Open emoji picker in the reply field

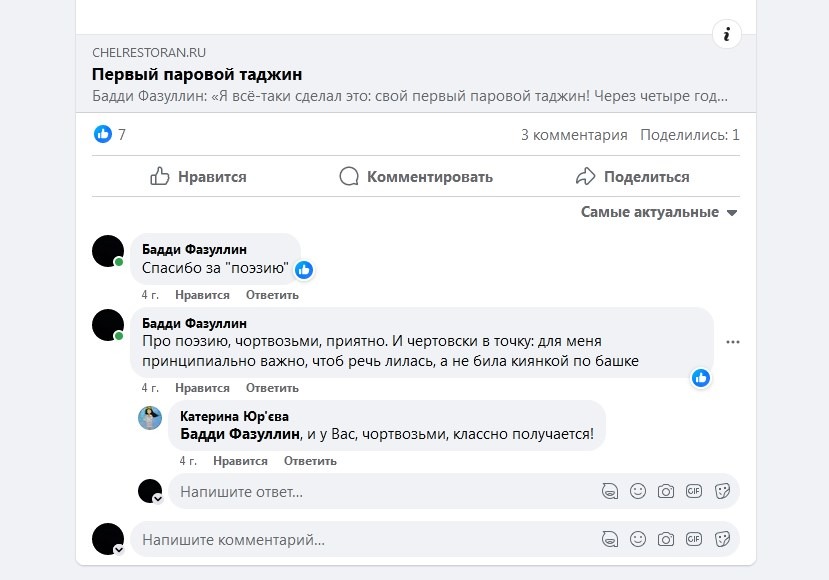(x=637, y=491)
